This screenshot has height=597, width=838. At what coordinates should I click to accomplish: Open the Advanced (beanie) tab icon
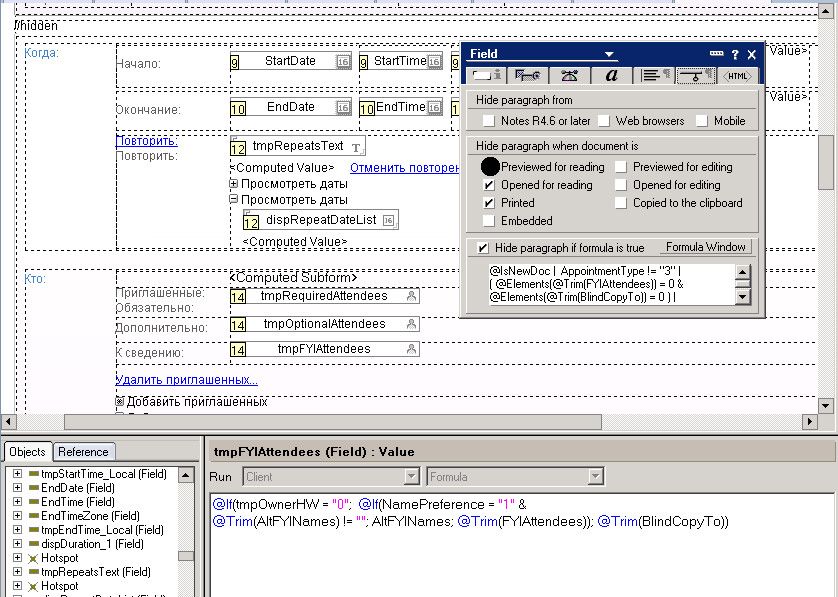[569, 75]
